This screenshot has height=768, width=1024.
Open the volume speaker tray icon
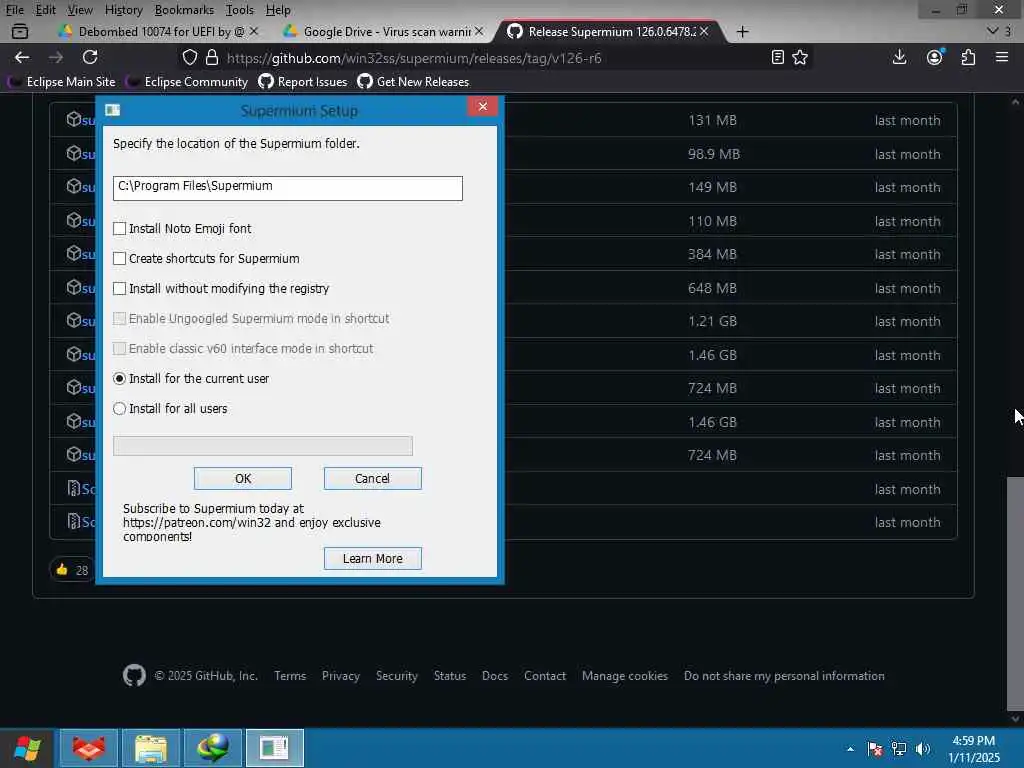923,749
